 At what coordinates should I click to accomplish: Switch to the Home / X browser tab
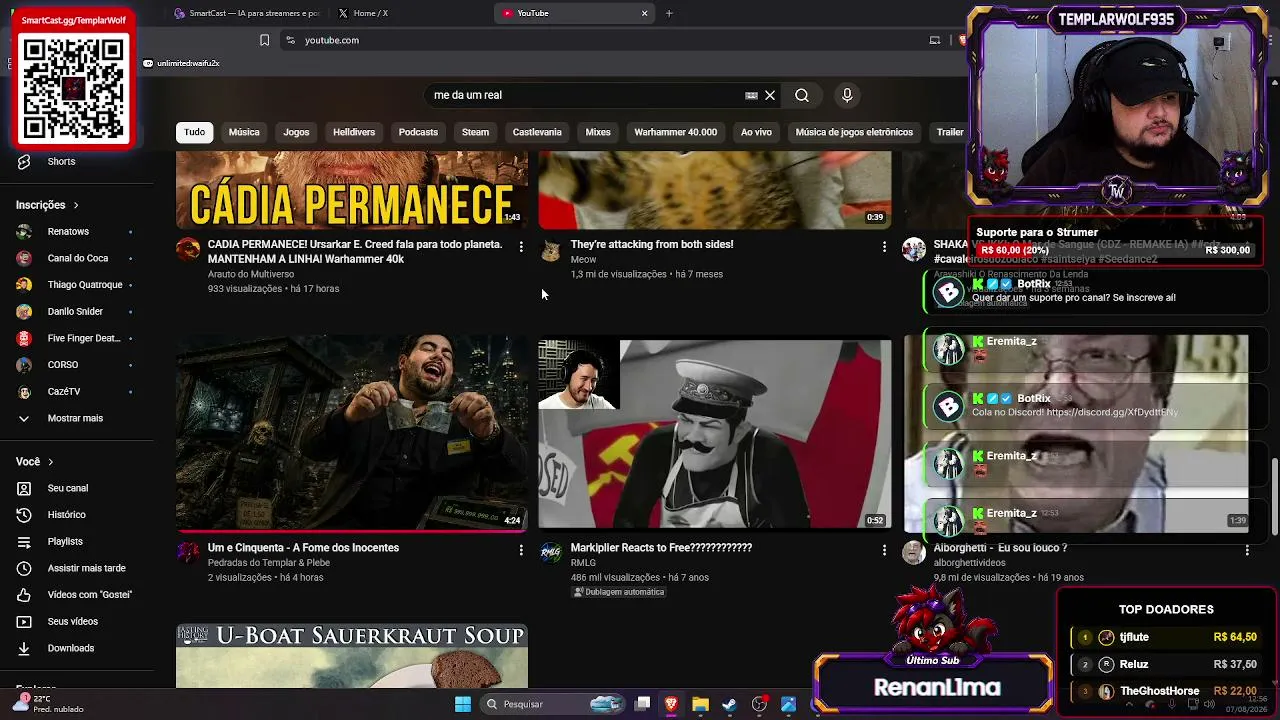click(411, 13)
